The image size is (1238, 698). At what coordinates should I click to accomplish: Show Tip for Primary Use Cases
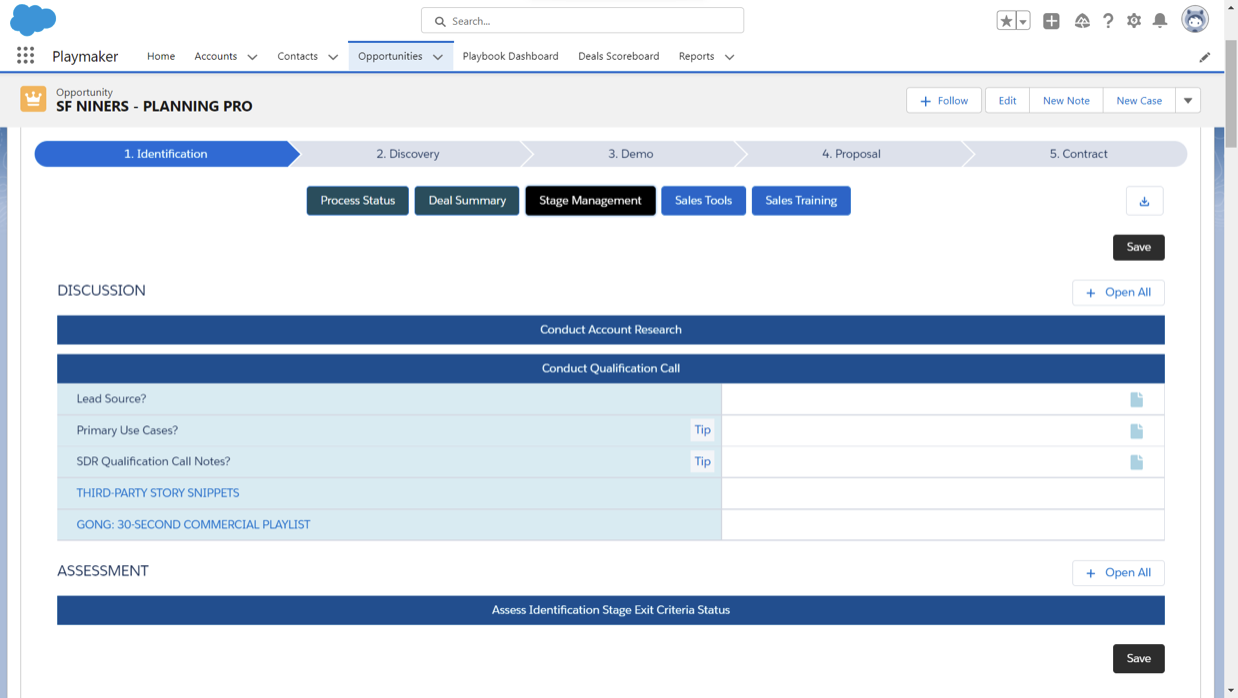[703, 430]
